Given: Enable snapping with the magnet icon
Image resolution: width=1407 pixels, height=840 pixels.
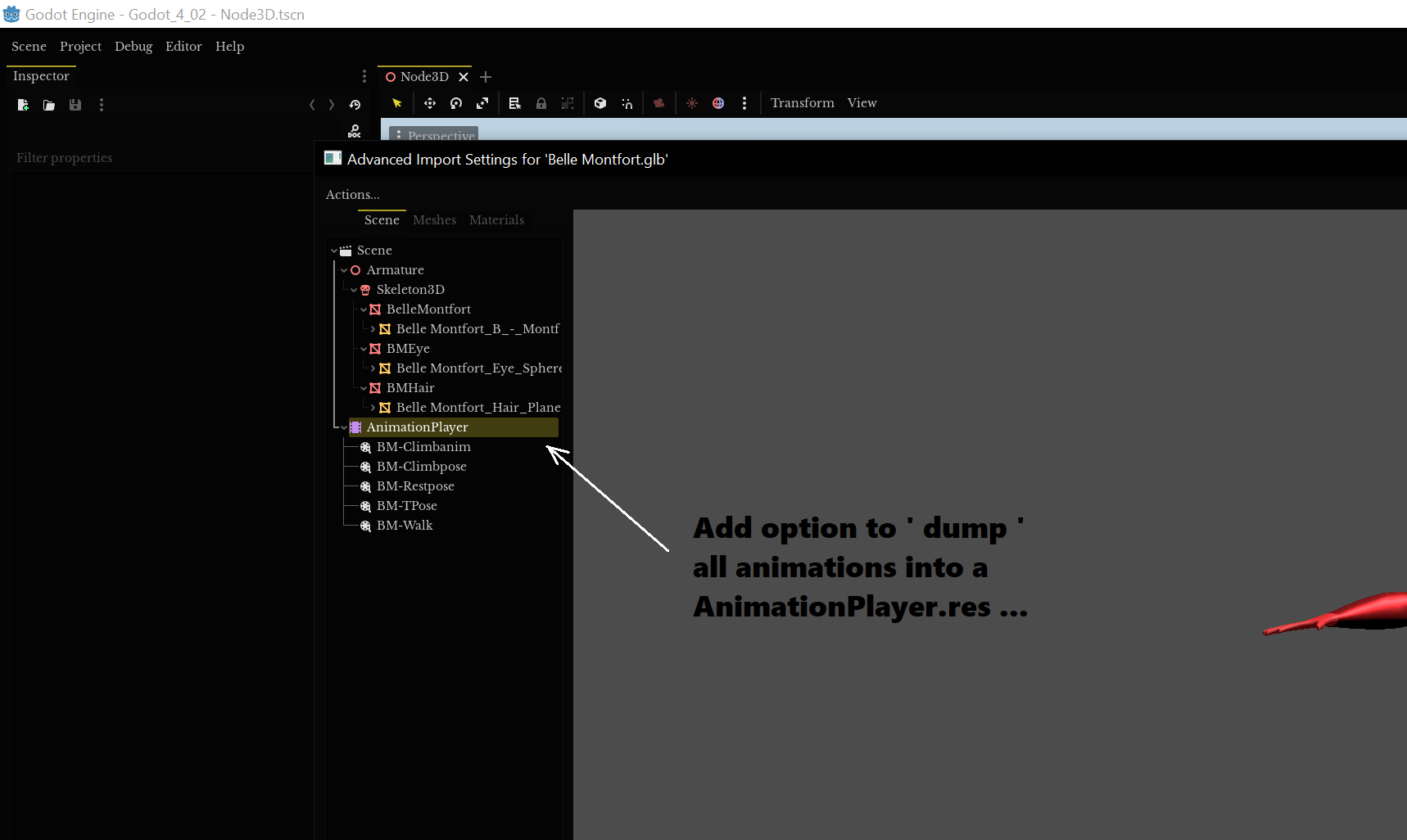Looking at the screenshot, I should 627,103.
